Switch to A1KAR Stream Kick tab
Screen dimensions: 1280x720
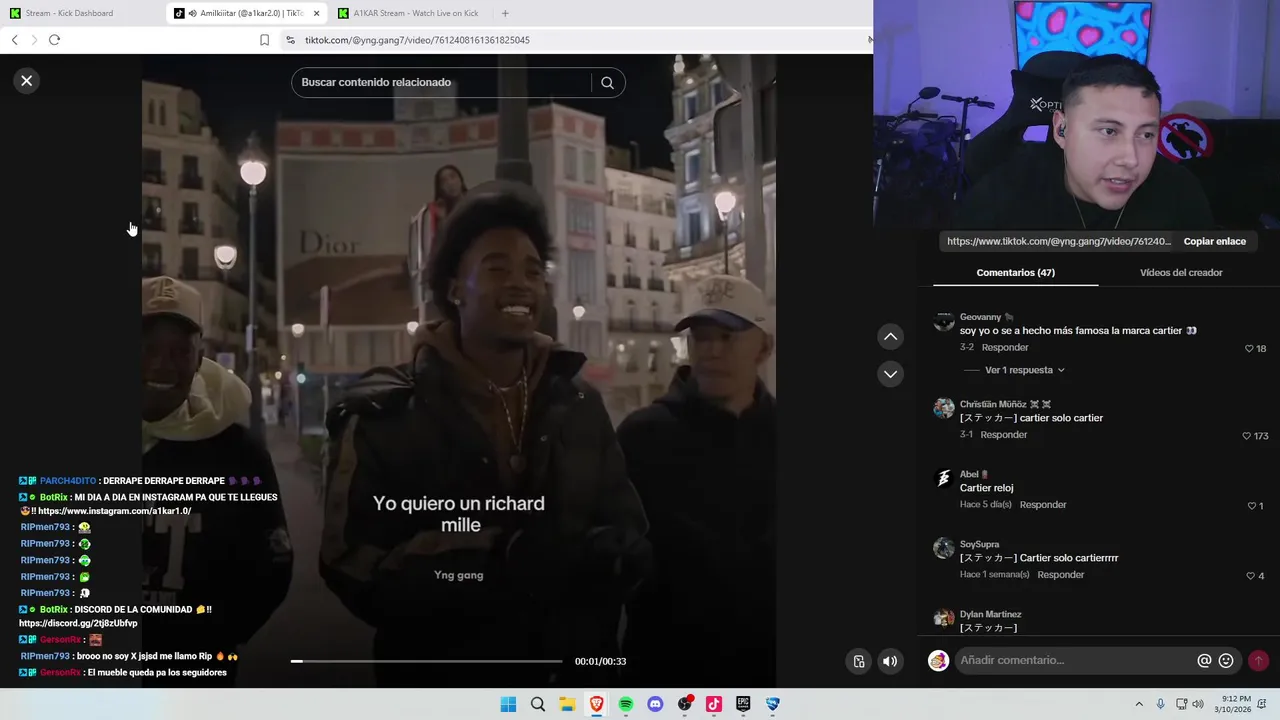pyautogui.click(x=410, y=13)
